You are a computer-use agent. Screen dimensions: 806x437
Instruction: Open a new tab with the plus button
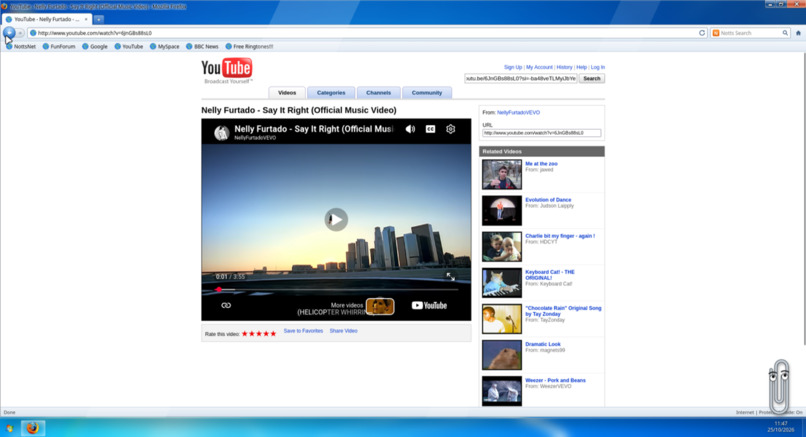pyautogui.click(x=98, y=19)
